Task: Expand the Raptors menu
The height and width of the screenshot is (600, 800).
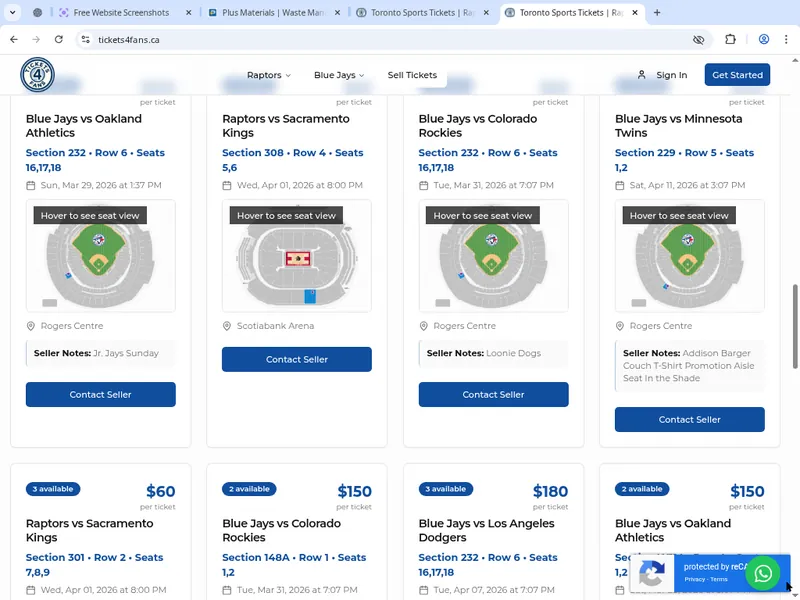Action: click(x=269, y=75)
